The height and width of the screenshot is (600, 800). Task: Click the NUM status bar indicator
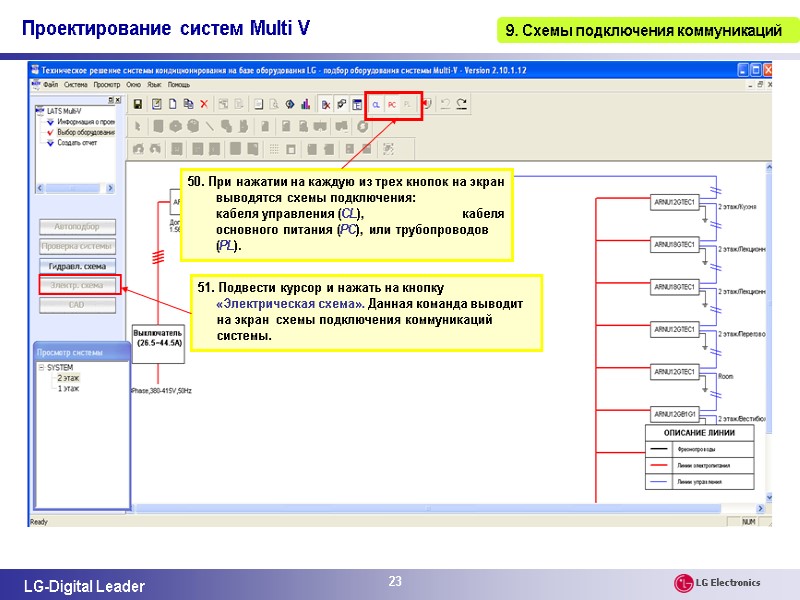(x=748, y=522)
